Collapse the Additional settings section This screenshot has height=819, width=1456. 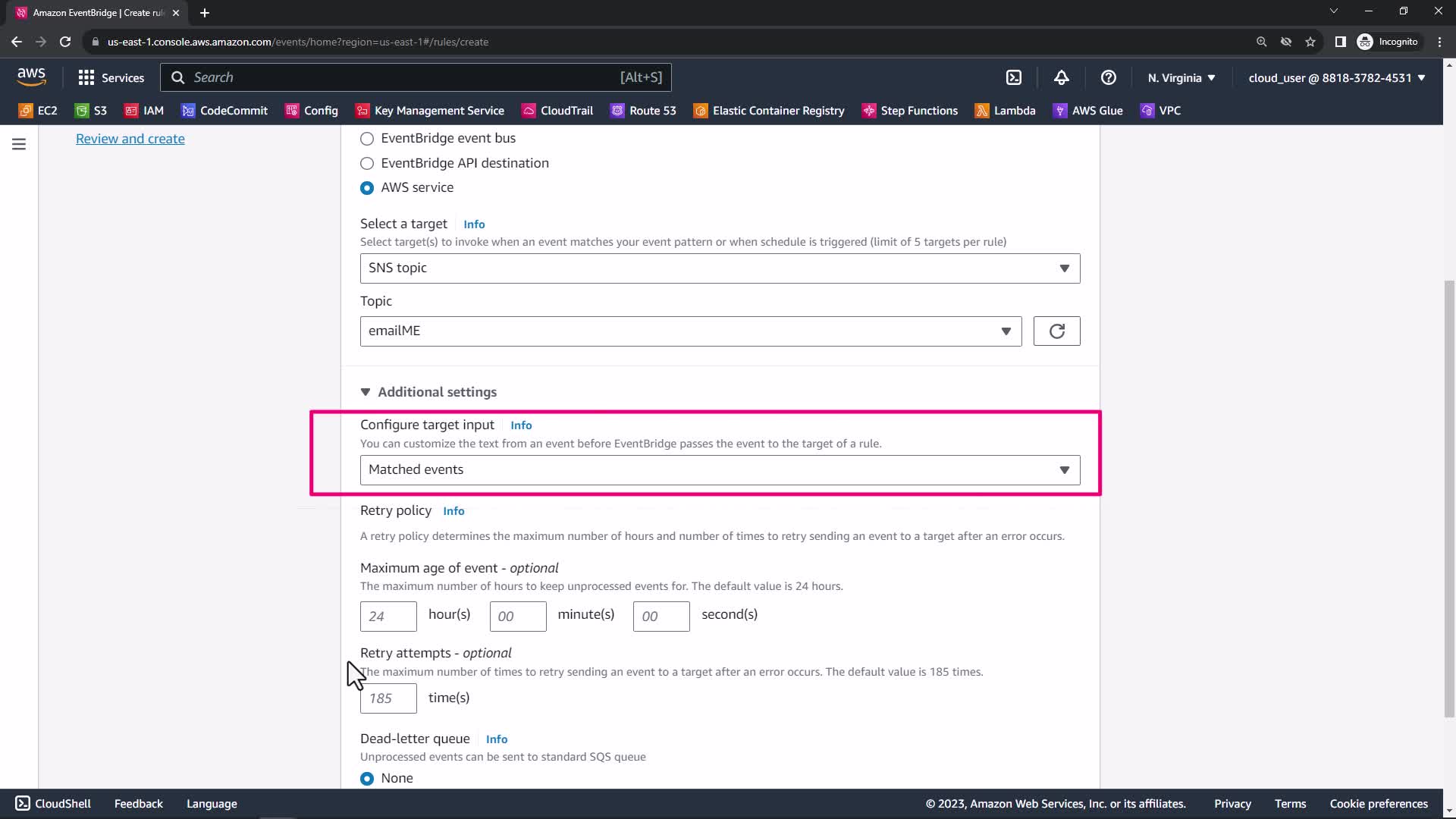429,392
